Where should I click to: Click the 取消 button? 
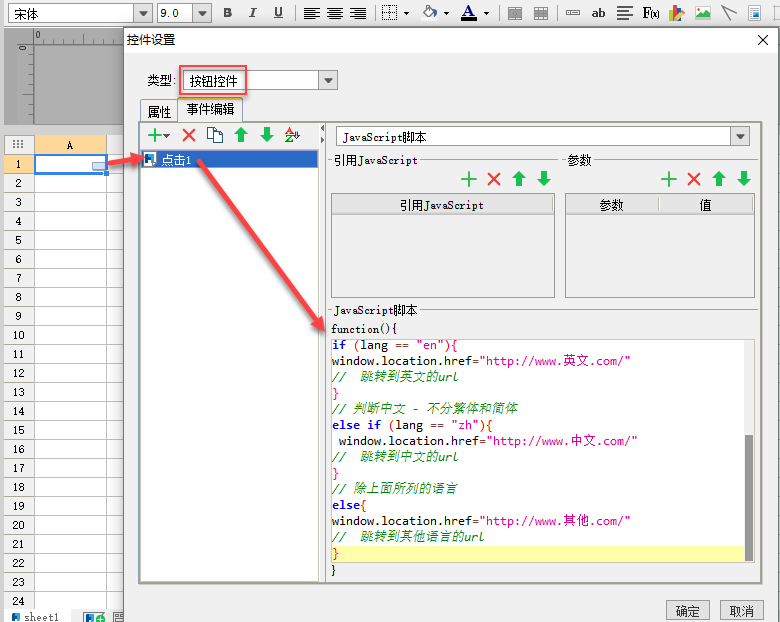pyautogui.click(x=741, y=611)
